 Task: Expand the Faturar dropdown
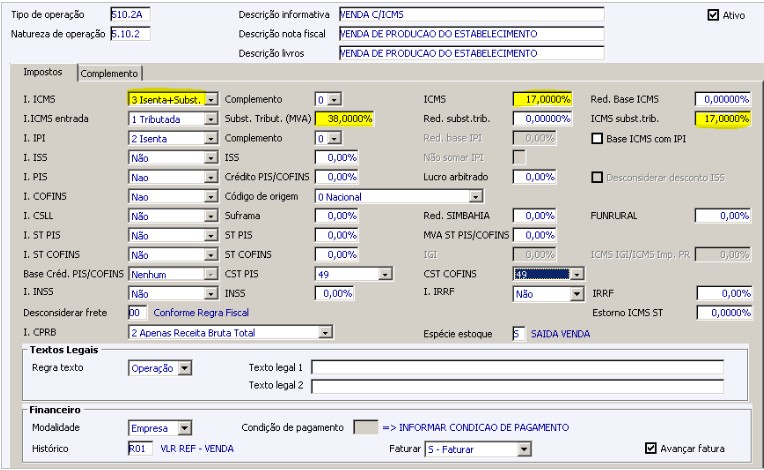[x=524, y=449]
